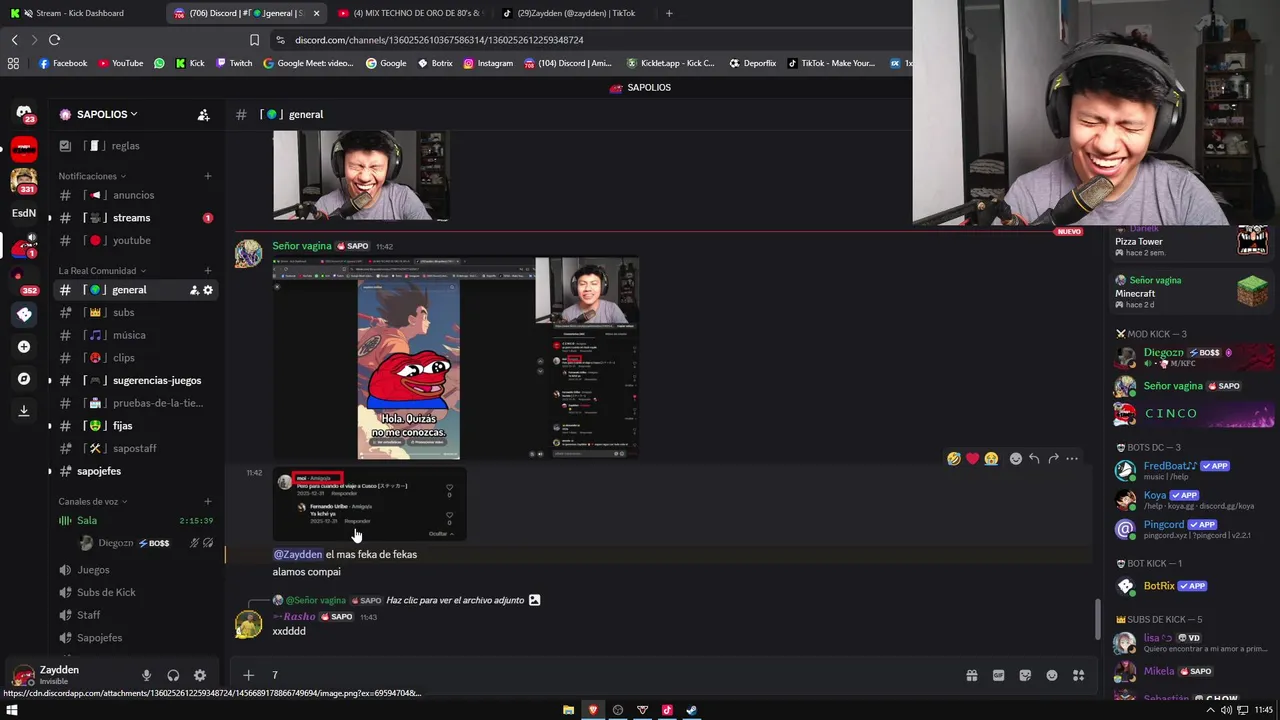Open Instagram bookmark
The image size is (1280, 720).
pos(488,63)
